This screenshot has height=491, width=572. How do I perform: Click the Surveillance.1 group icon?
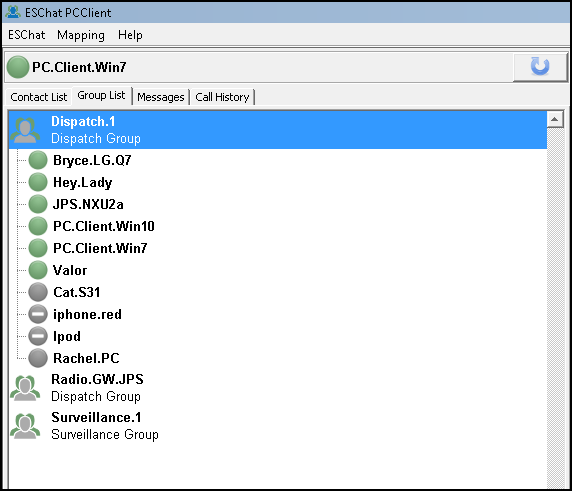coord(25,426)
